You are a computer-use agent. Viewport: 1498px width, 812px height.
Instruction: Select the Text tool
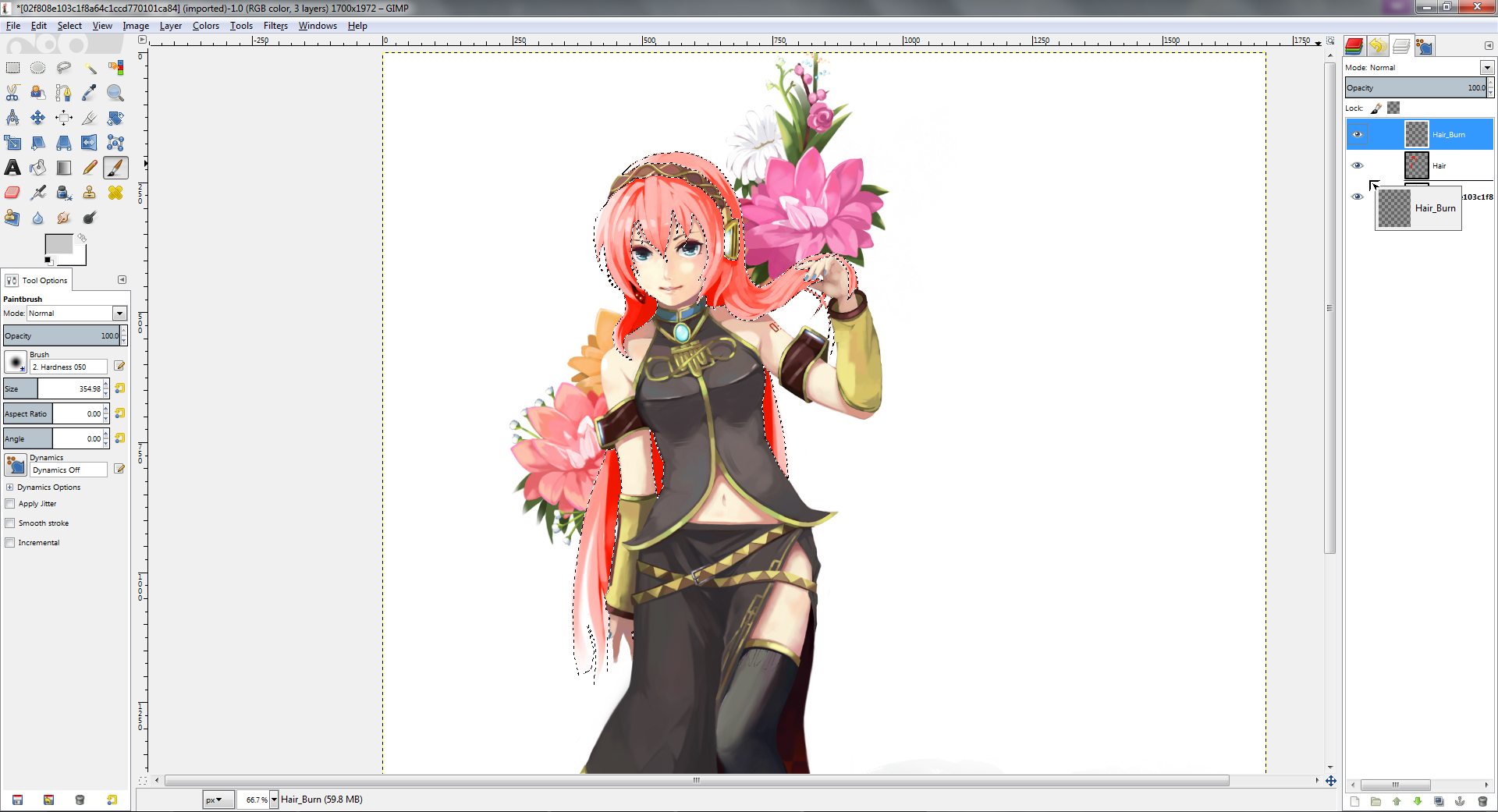(12, 168)
